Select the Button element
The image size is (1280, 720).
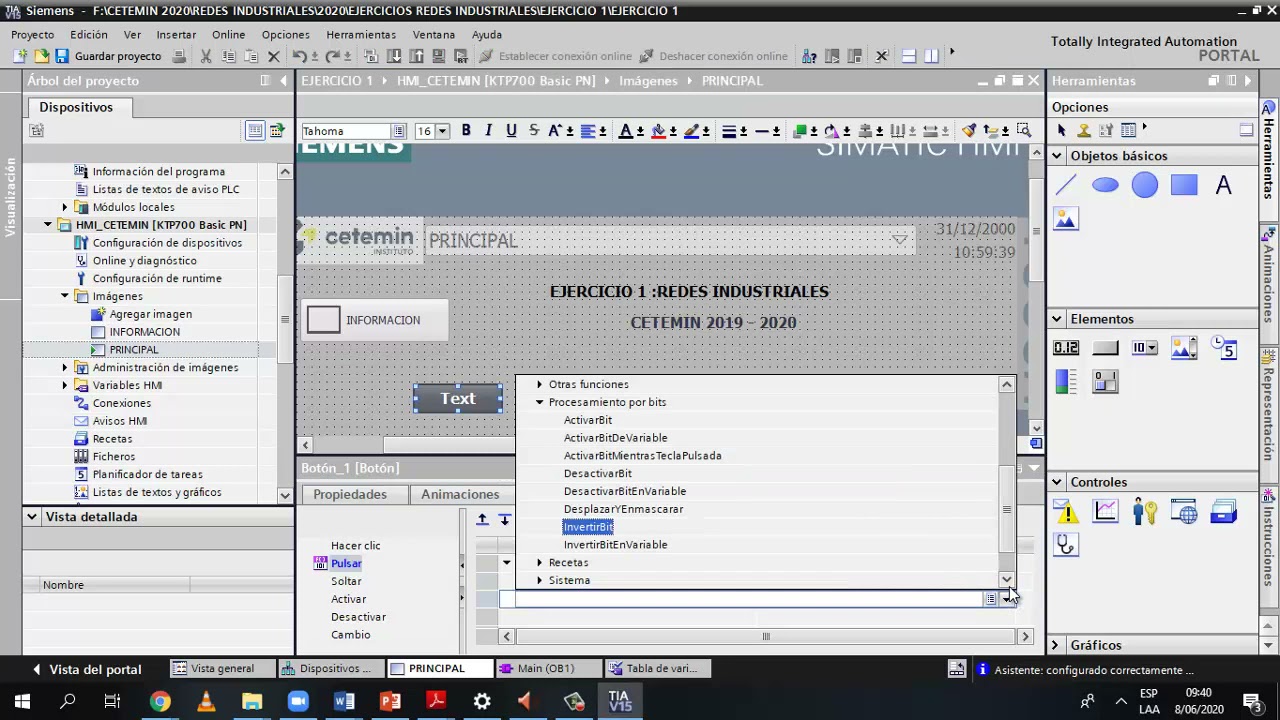(1105, 348)
